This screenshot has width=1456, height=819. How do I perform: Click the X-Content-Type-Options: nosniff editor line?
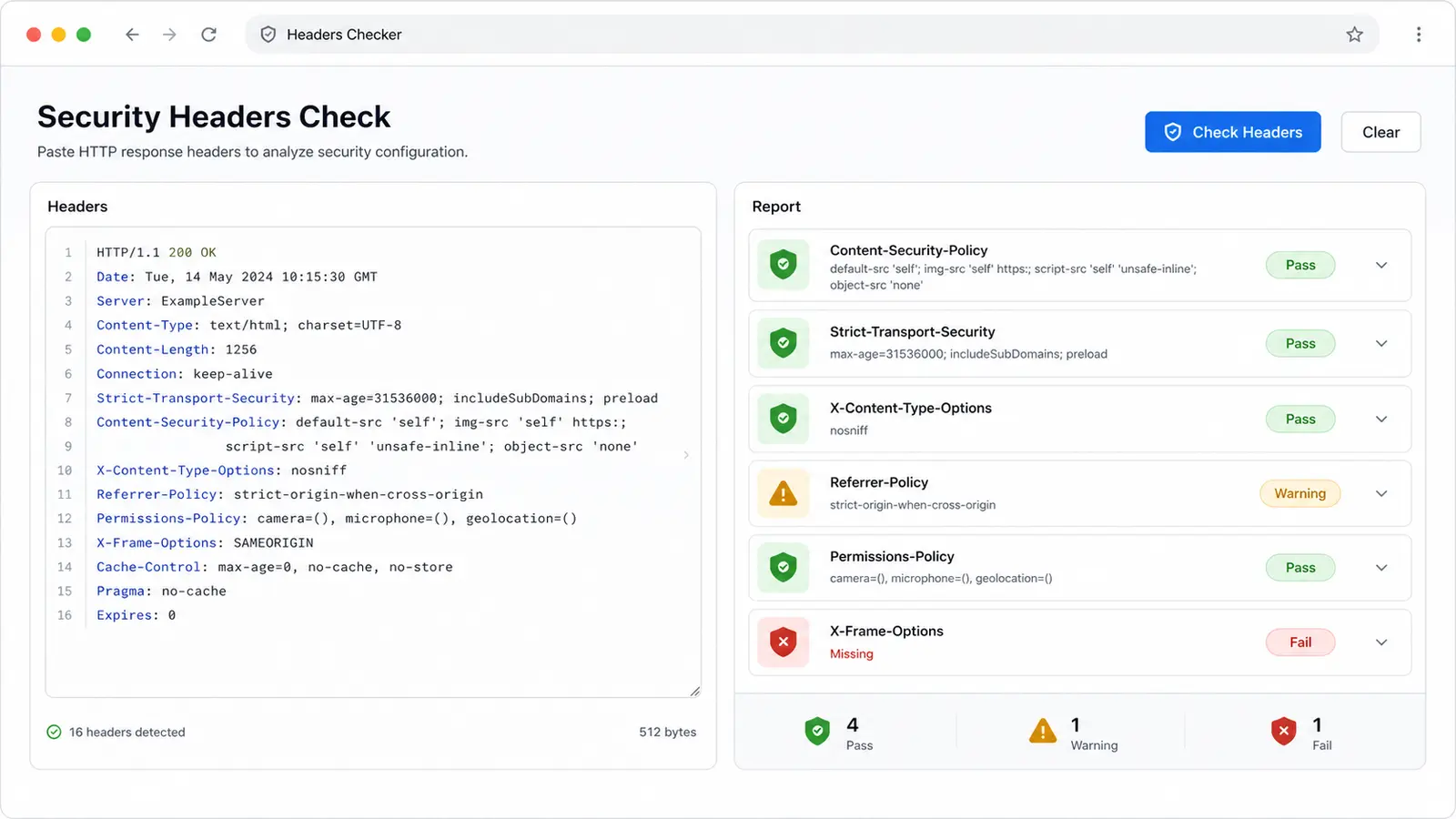pyautogui.click(x=221, y=470)
